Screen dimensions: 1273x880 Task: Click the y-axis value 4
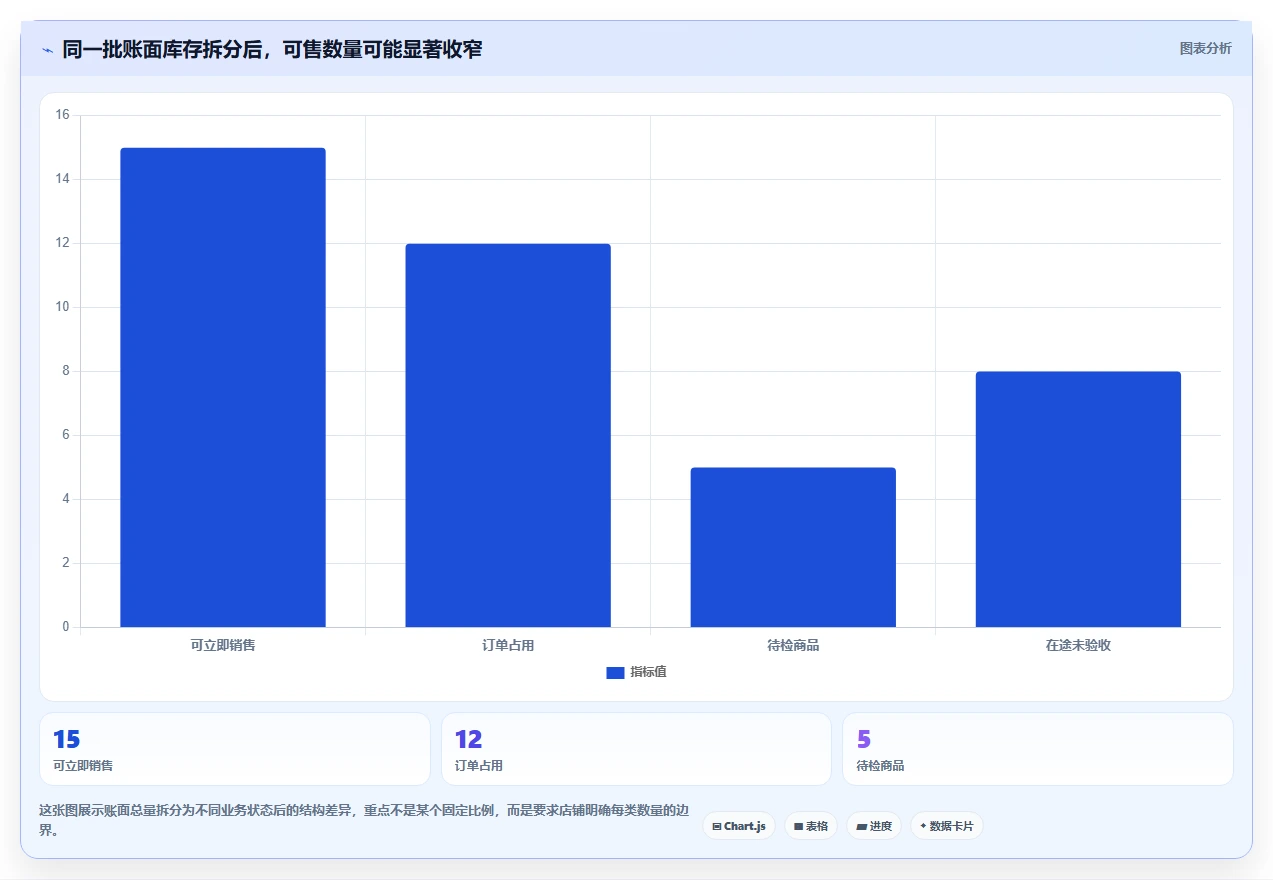tap(66, 499)
